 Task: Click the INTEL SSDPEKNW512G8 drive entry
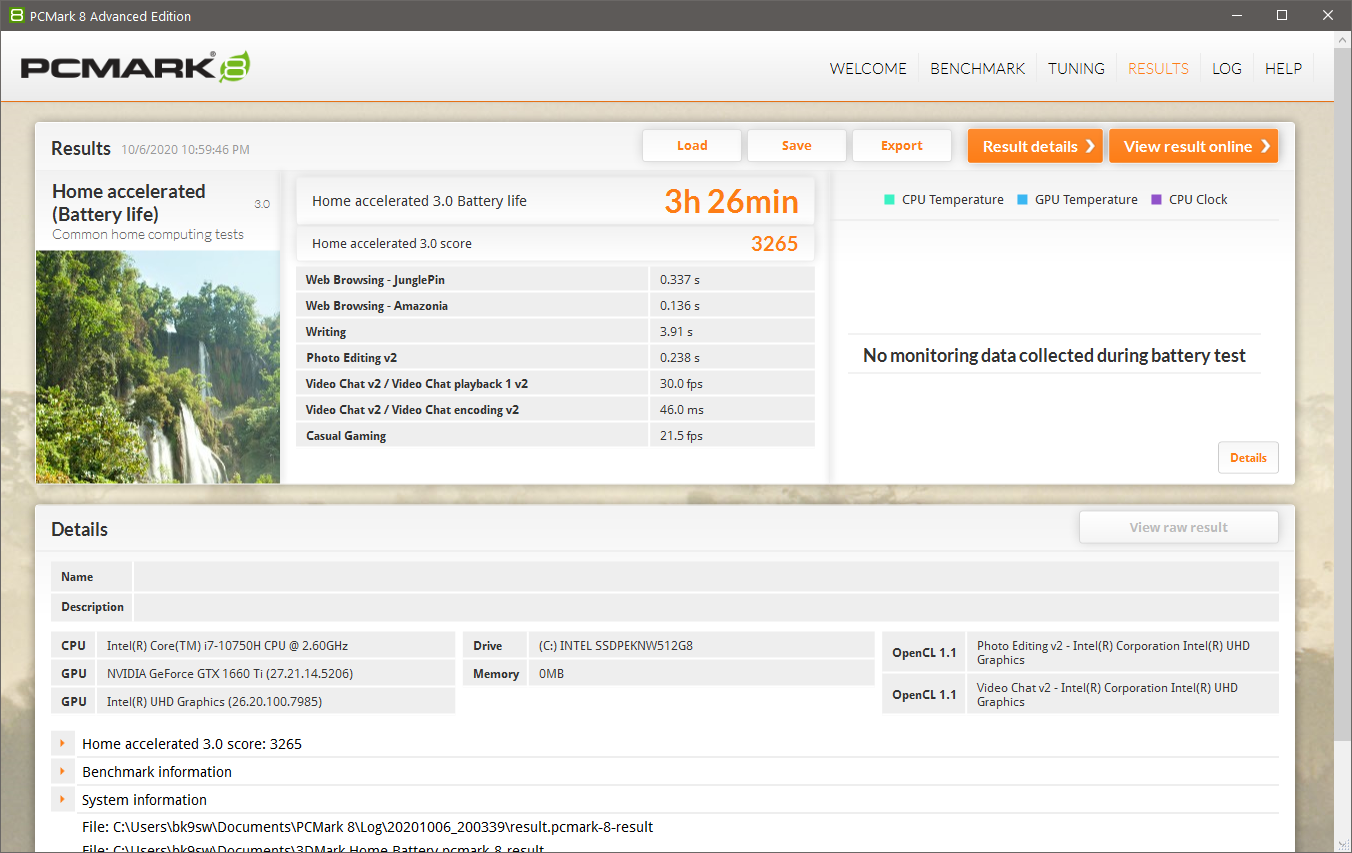coord(615,646)
